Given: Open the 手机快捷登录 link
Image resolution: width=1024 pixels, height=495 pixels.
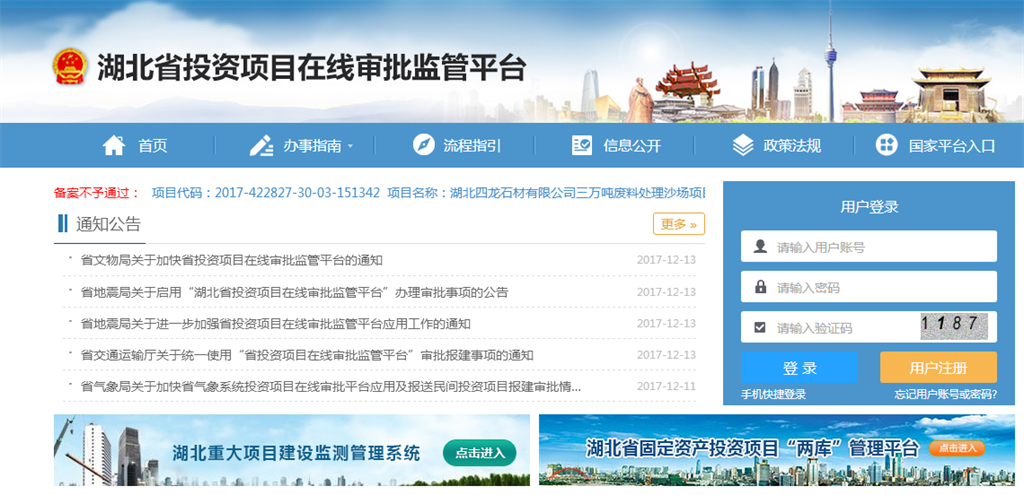Looking at the screenshot, I should click(773, 394).
